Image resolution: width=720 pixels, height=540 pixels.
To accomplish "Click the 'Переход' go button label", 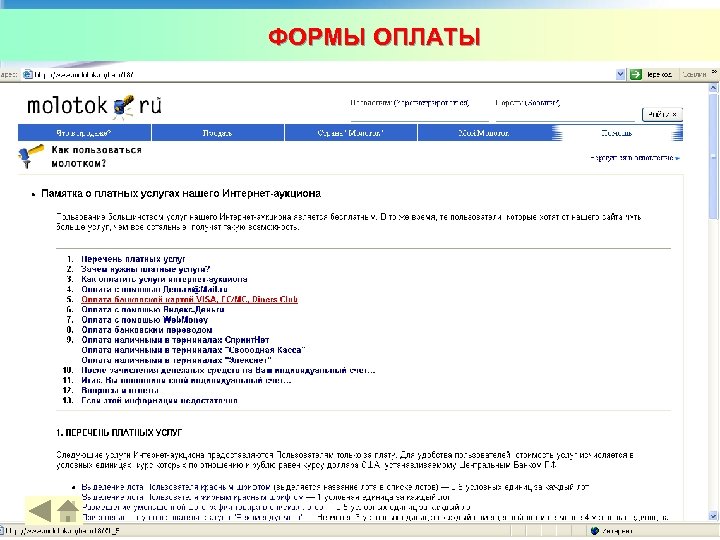I will (659, 74).
